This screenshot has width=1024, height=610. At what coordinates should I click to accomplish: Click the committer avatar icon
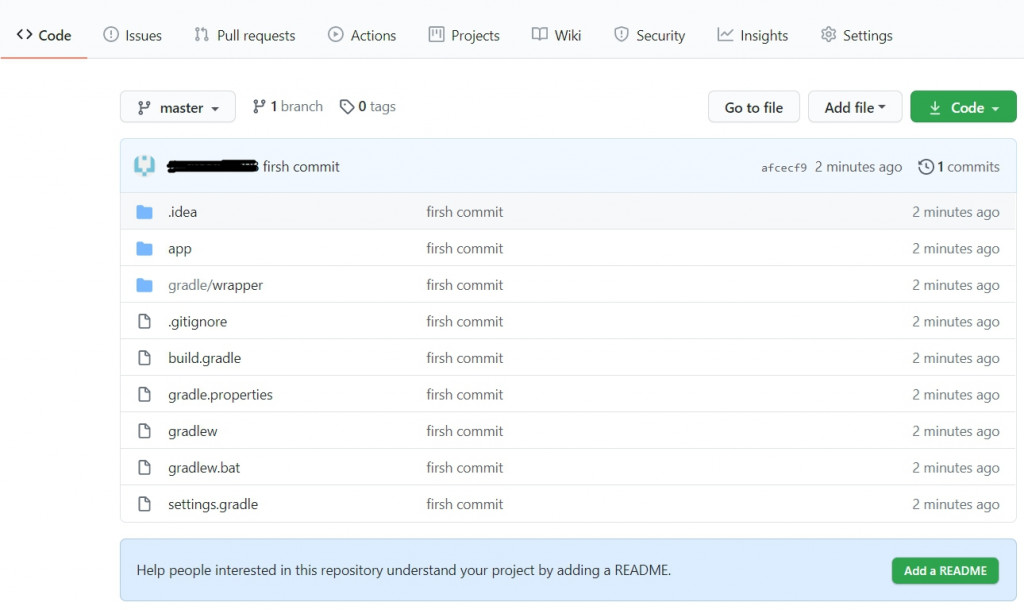pyautogui.click(x=144, y=166)
